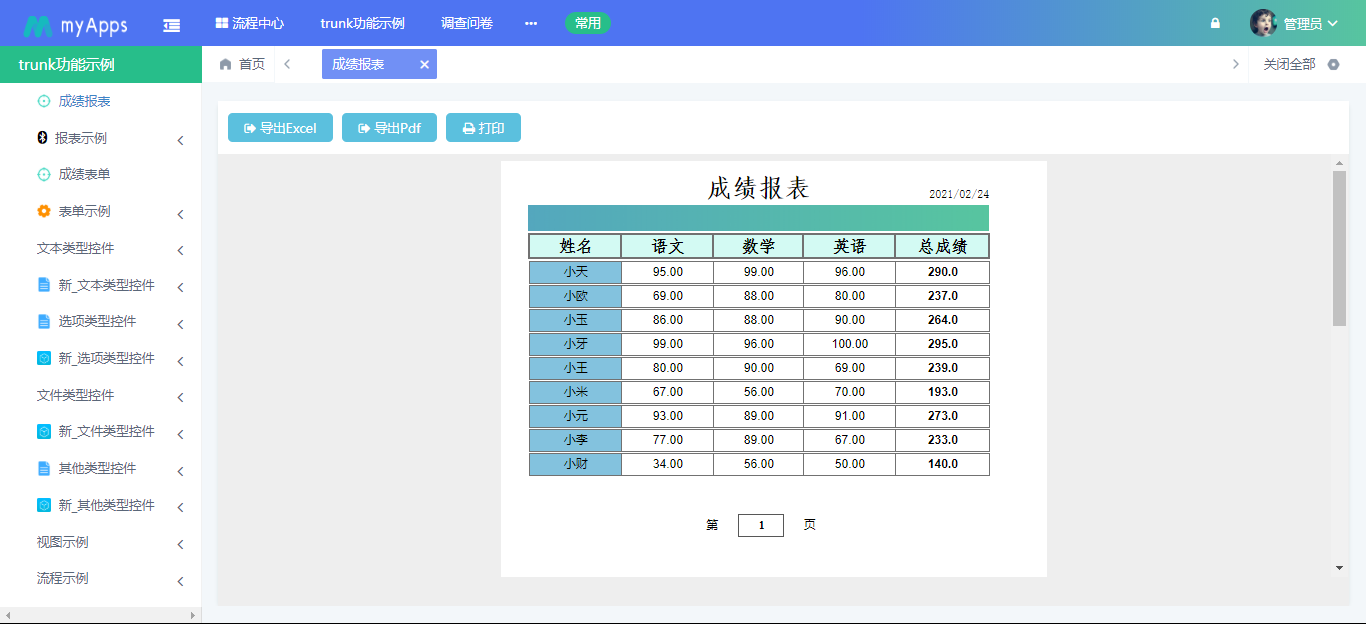Expand the 表单示例 chevron
The width and height of the screenshot is (1366, 624).
(x=181, y=214)
